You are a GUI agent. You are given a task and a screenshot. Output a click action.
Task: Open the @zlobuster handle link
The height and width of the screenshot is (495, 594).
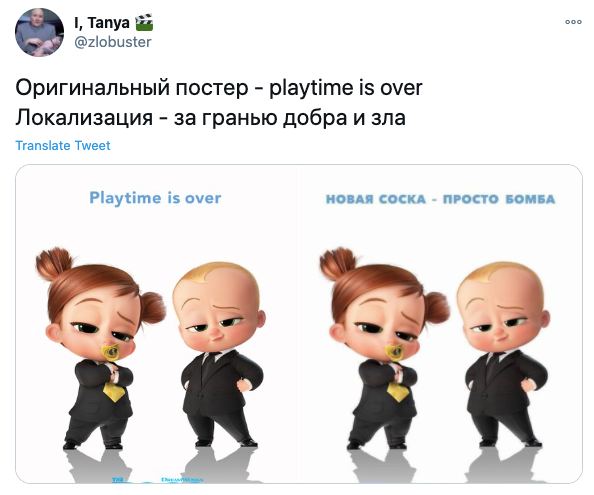pyautogui.click(x=113, y=42)
